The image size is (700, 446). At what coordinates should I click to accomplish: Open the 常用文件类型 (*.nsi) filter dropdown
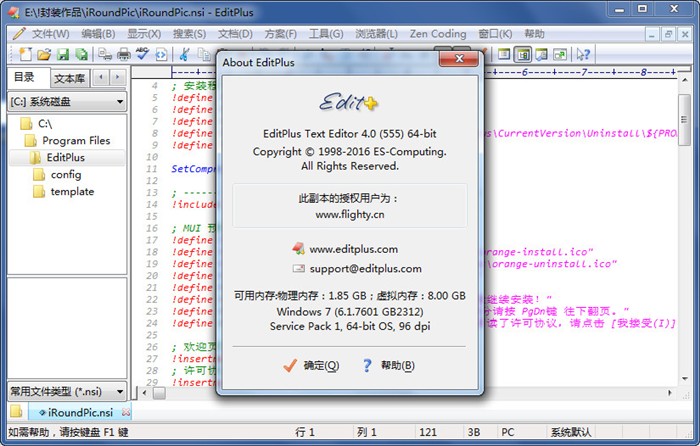click(x=67, y=392)
